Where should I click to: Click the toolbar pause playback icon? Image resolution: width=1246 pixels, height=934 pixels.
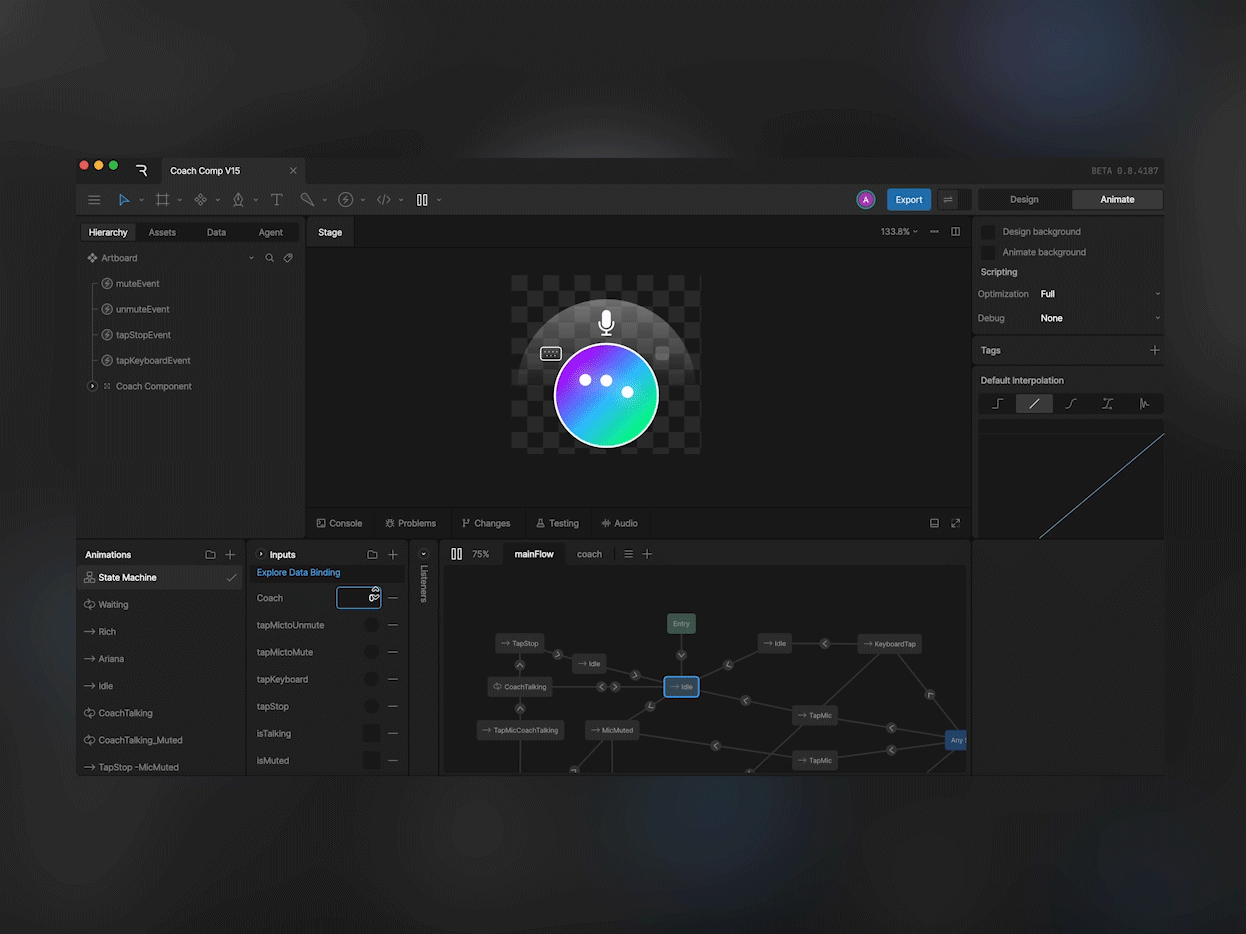(x=422, y=200)
